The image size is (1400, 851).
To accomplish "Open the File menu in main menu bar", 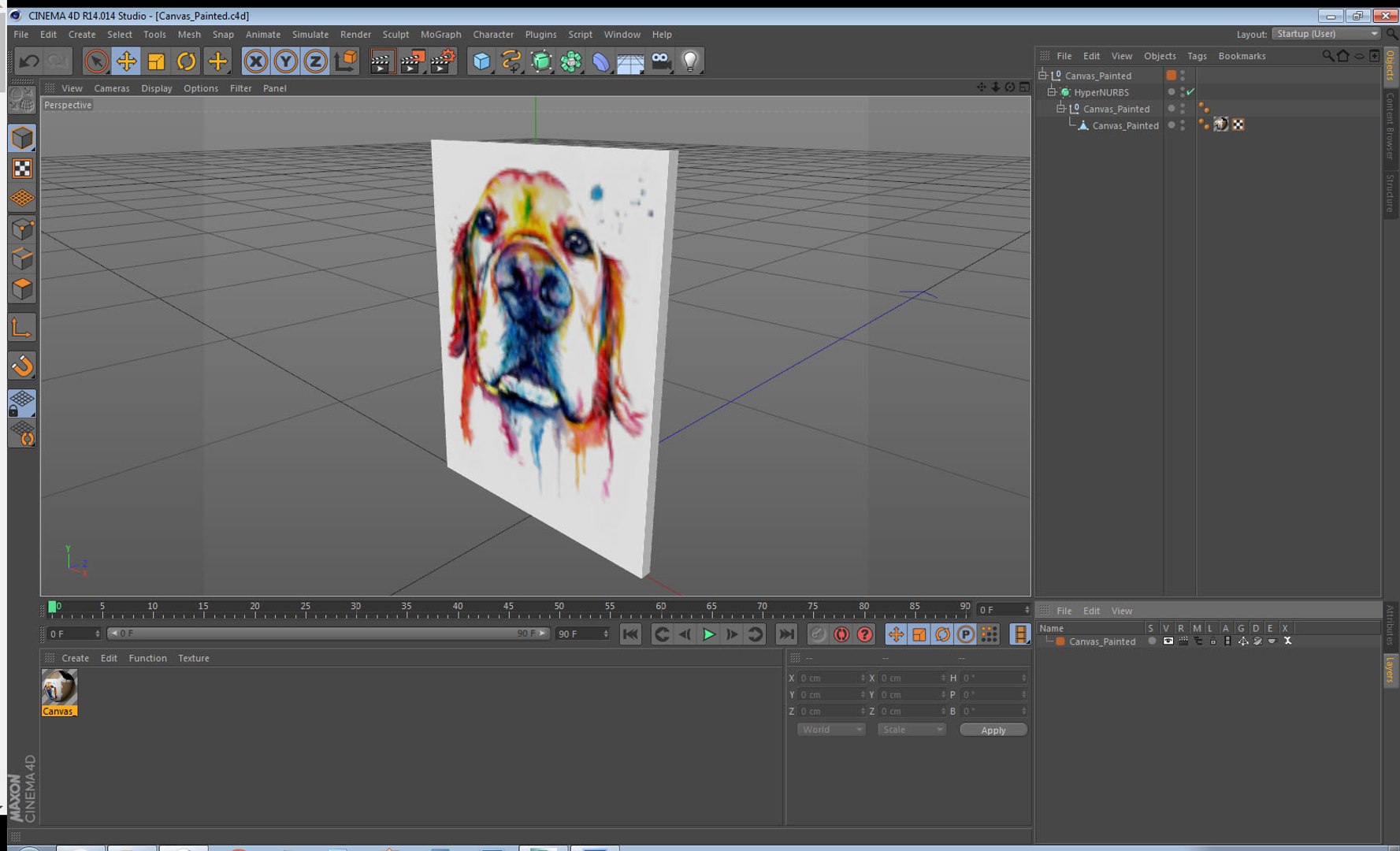I will 21,35.
